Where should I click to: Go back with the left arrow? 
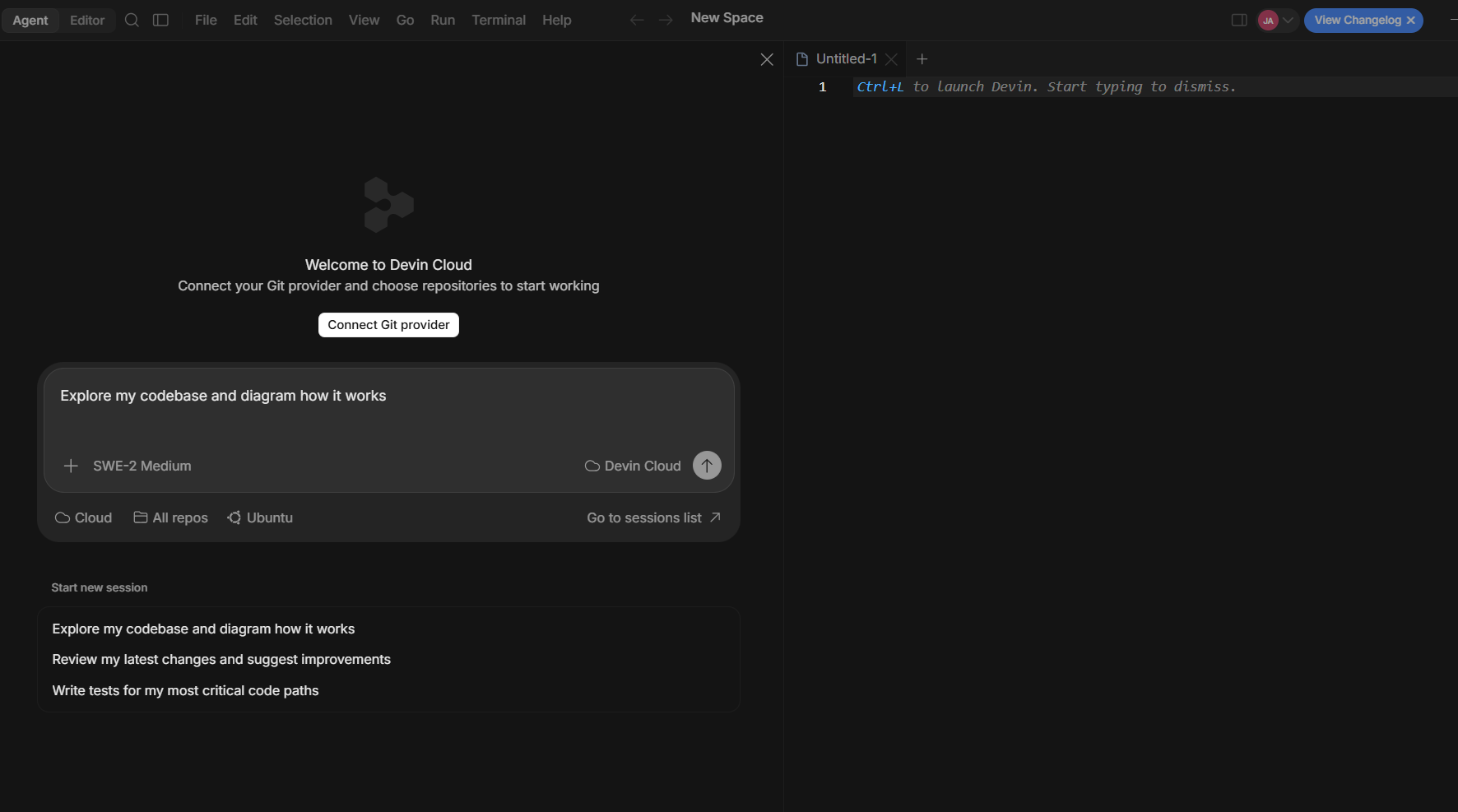point(637,20)
